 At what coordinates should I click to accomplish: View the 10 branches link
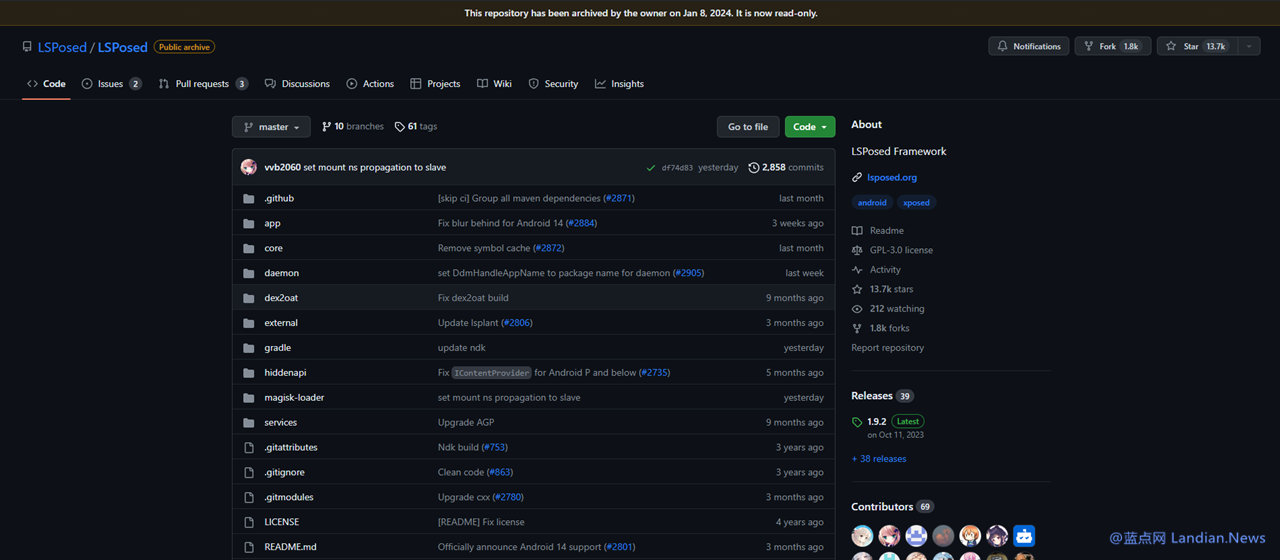(x=352, y=127)
